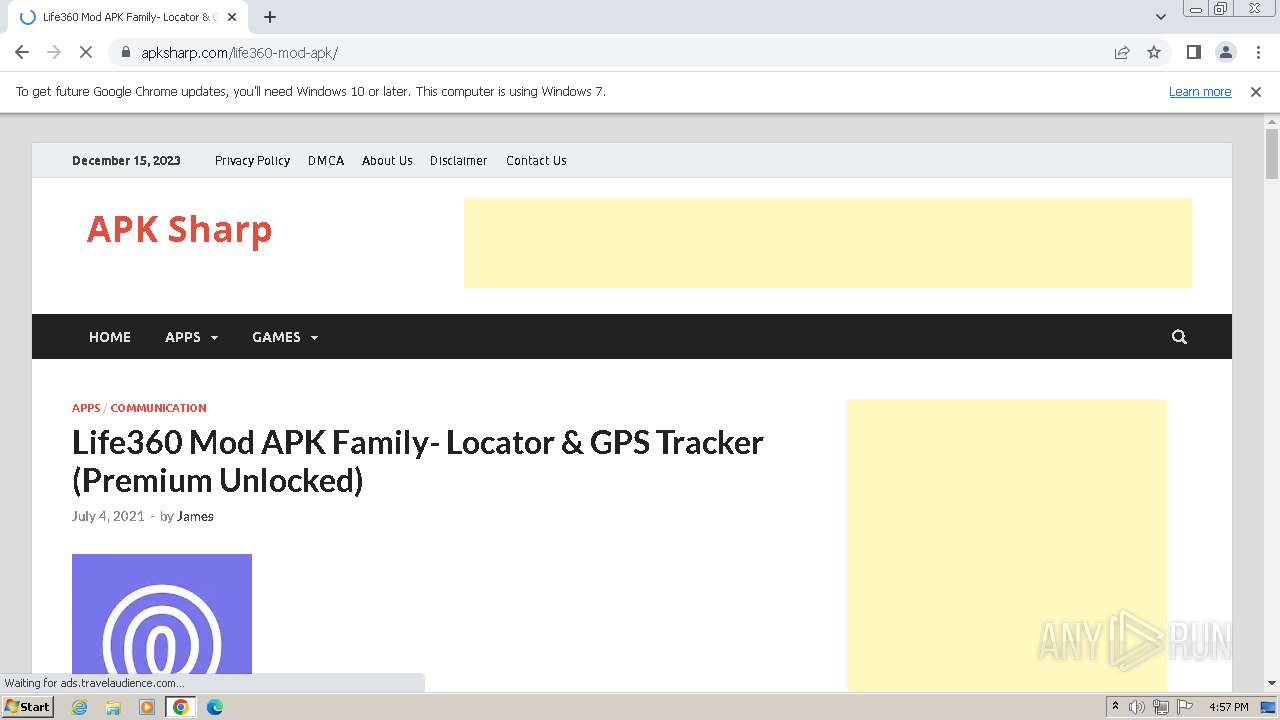The width and height of the screenshot is (1280, 720).
Task: Close the Life360 Mod APK tab
Action: pos(232,17)
